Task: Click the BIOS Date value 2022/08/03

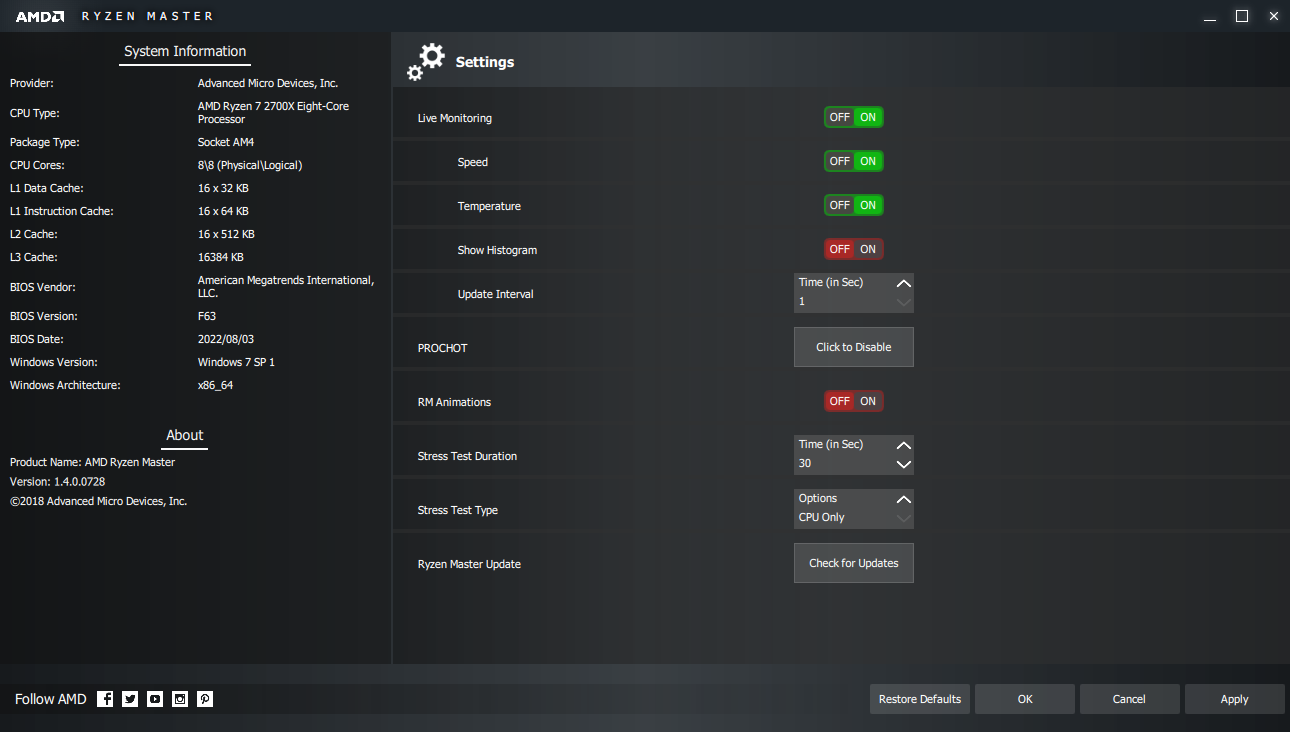Action: 226,339
